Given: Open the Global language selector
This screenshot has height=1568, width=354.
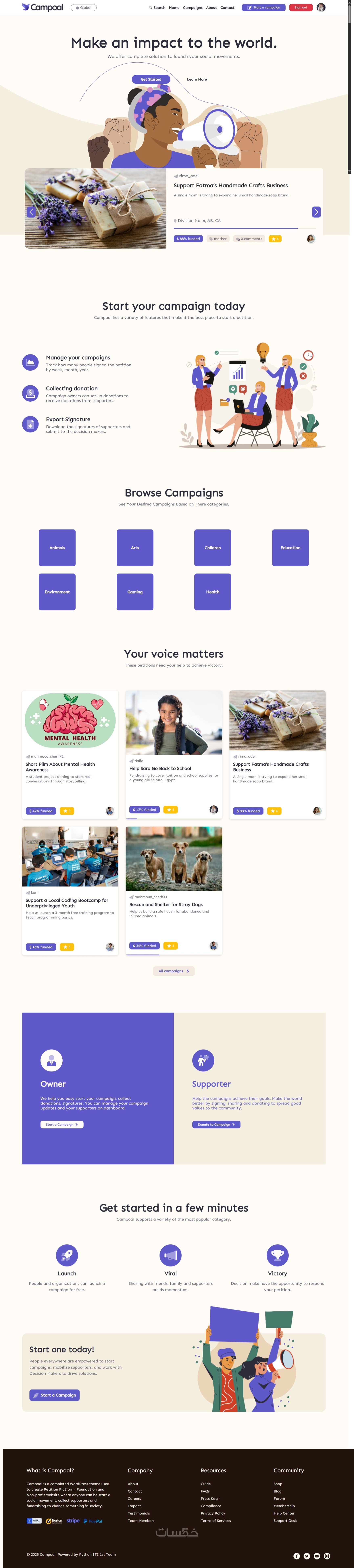Looking at the screenshot, I should (x=84, y=8).
